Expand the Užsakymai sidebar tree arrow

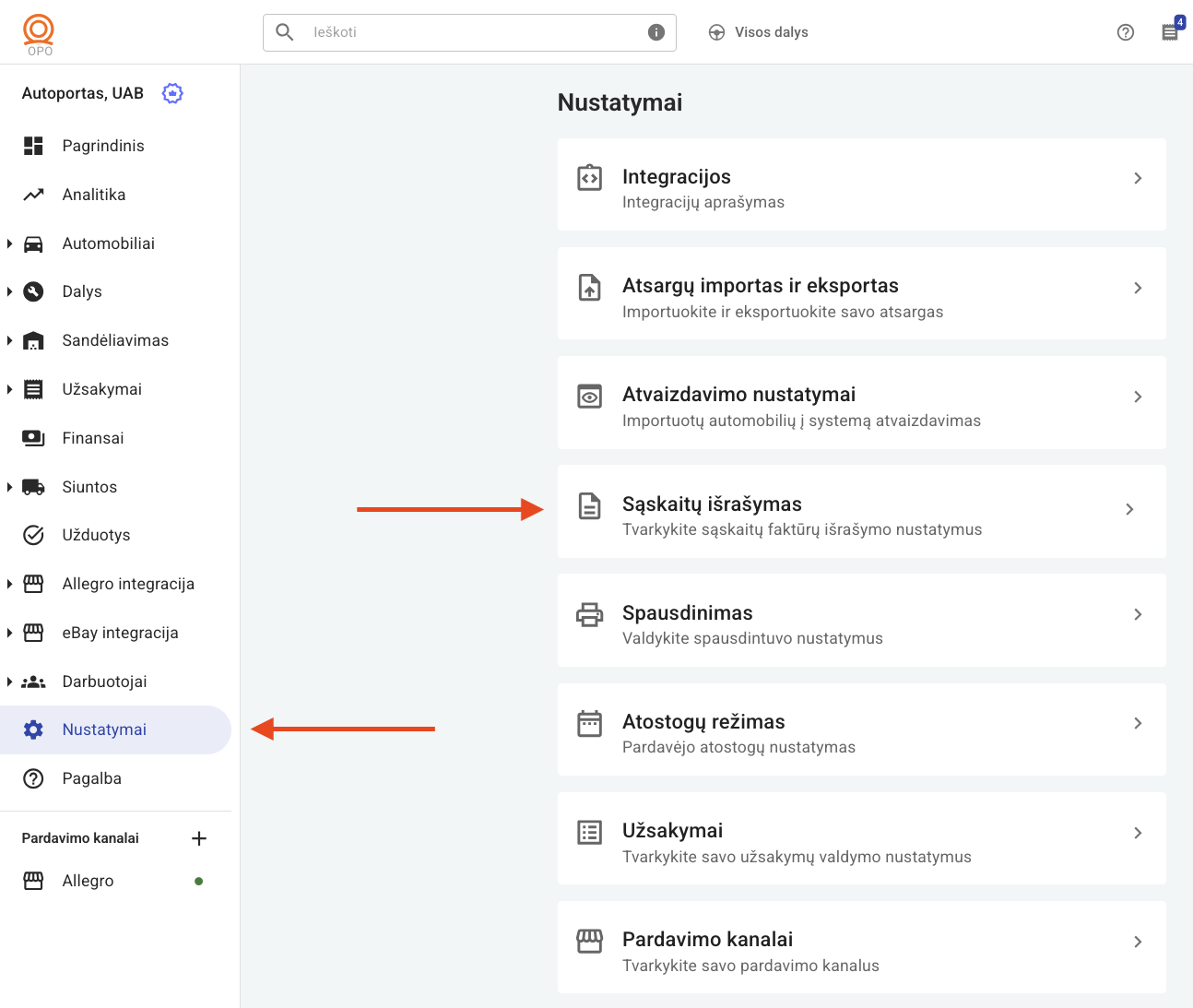pos(9,389)
